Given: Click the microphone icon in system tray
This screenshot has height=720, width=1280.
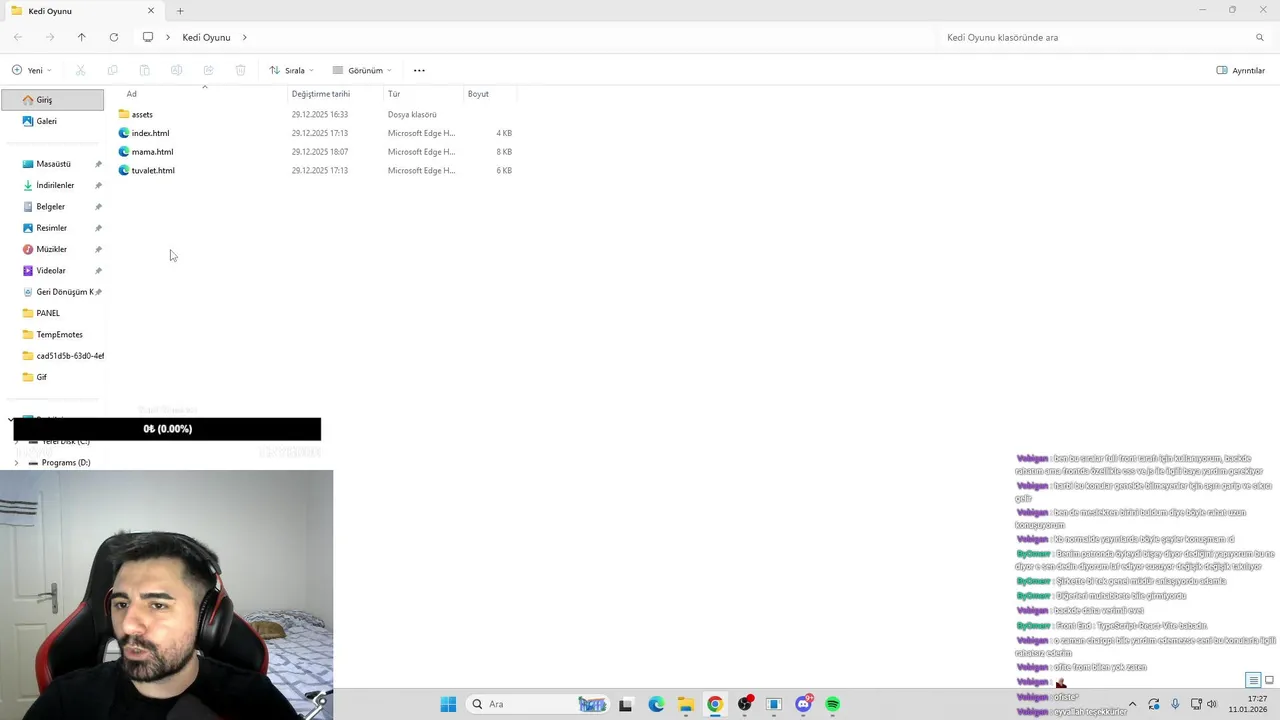Looking at the screenshot, I should point(1175,704).
